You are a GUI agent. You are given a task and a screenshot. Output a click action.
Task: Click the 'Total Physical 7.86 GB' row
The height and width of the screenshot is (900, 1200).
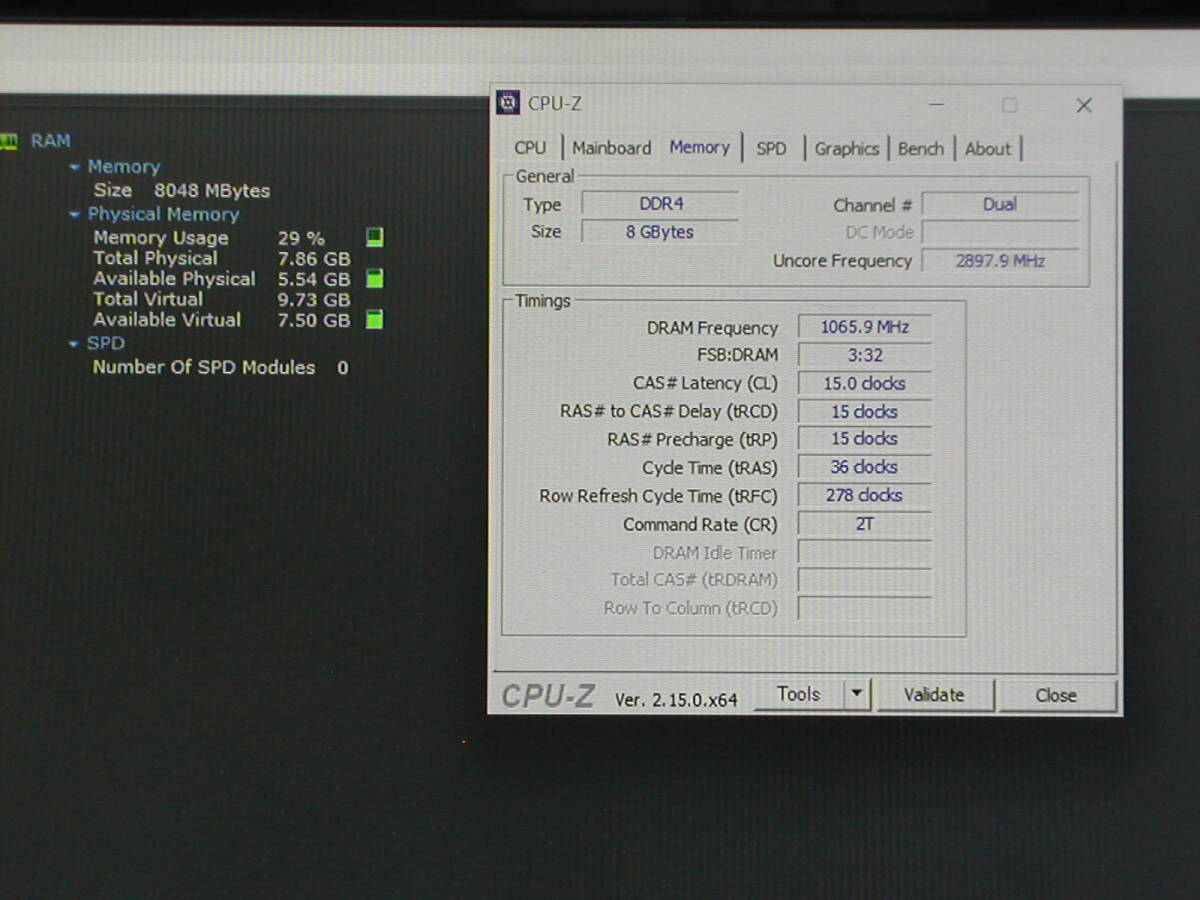click(x=222, y=258)
